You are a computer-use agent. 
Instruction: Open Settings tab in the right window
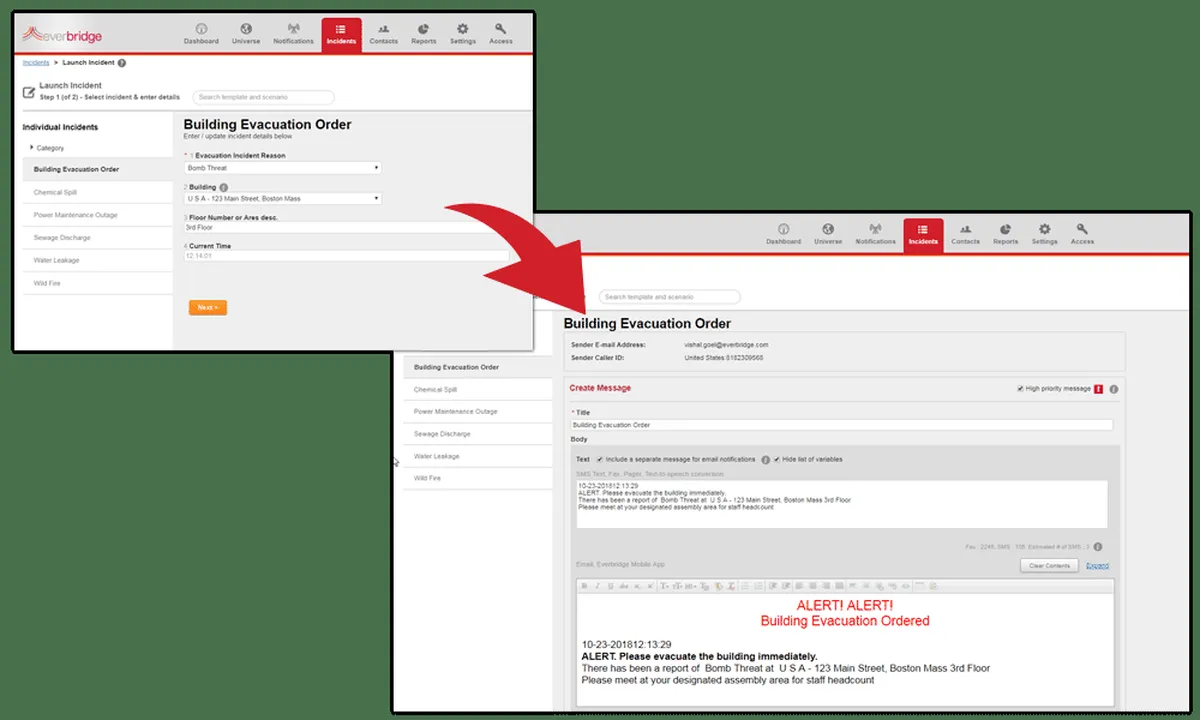pos(1044,235)
